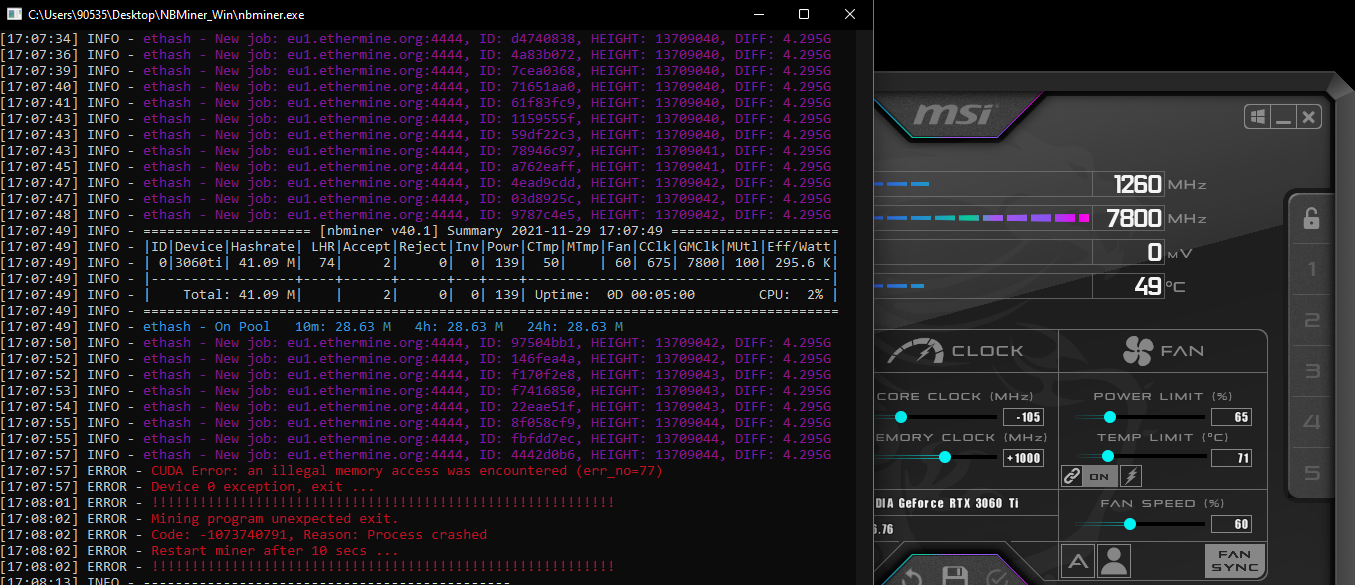Image resolution: width=1355 pixels, height=585 pixels.
Task: Click the Total: 41.09 M hashrate row
Action: point(491,295)
